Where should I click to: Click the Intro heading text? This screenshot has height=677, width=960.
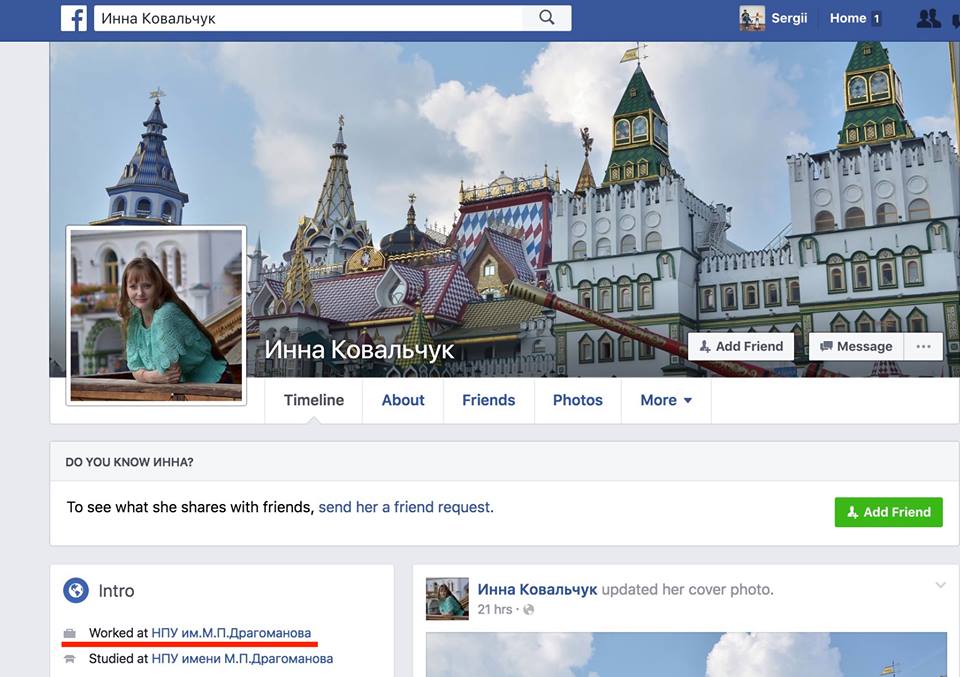coord(116,591)
